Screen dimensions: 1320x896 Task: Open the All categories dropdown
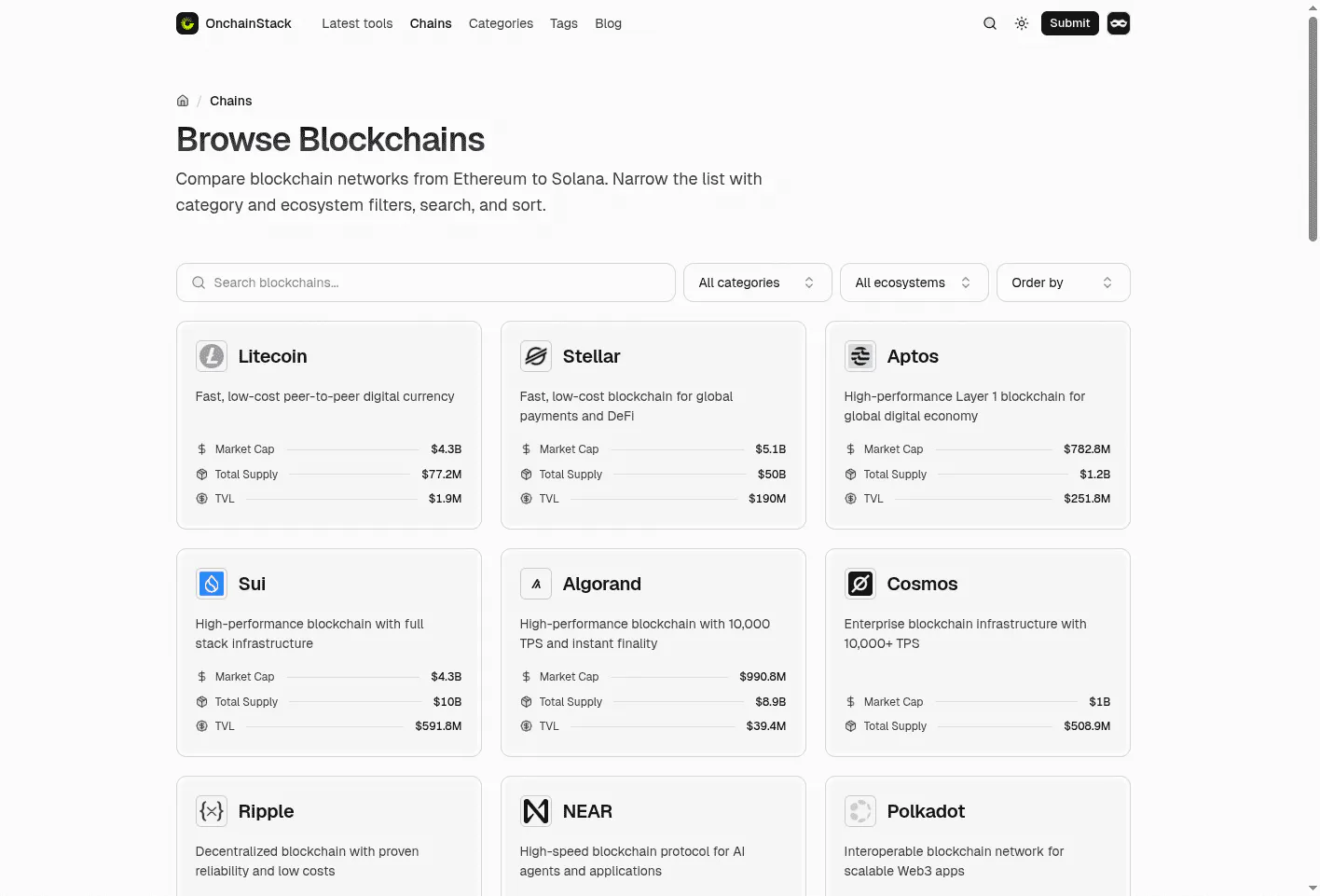pos(757,283)
